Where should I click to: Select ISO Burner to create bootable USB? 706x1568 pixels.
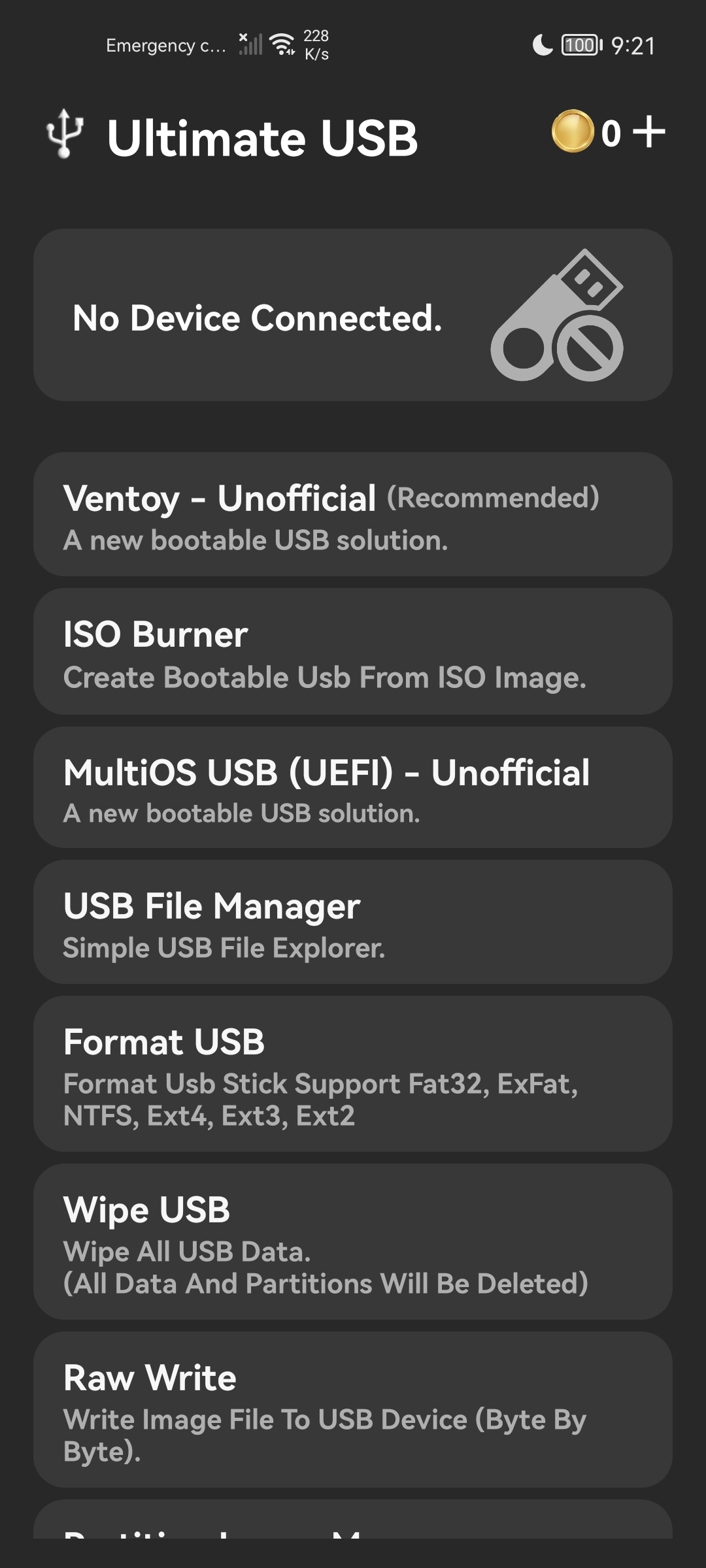pyautogui.click(x=353, y=653)
